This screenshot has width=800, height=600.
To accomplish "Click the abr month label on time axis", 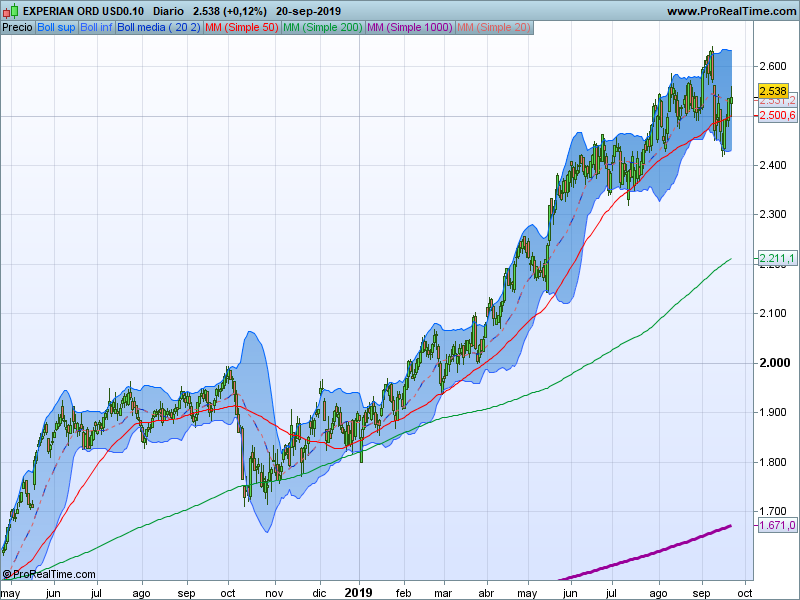I will coord(486,593).
